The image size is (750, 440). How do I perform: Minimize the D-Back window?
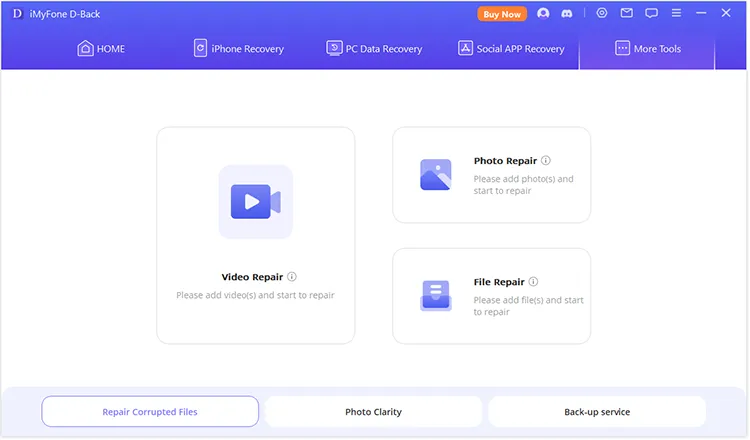coord(701,13)
